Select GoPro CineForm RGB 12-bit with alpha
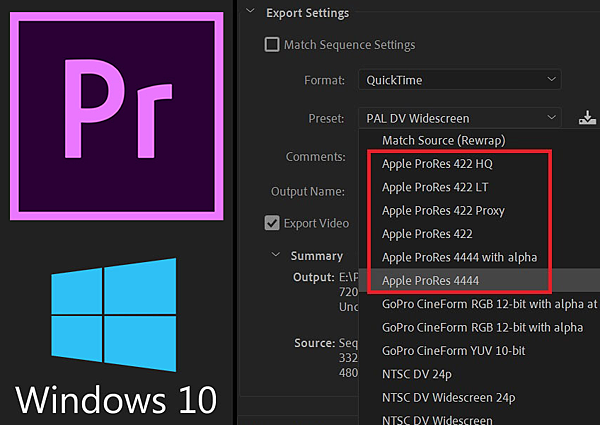Screen dimensions: 600x425 point(483,327)
